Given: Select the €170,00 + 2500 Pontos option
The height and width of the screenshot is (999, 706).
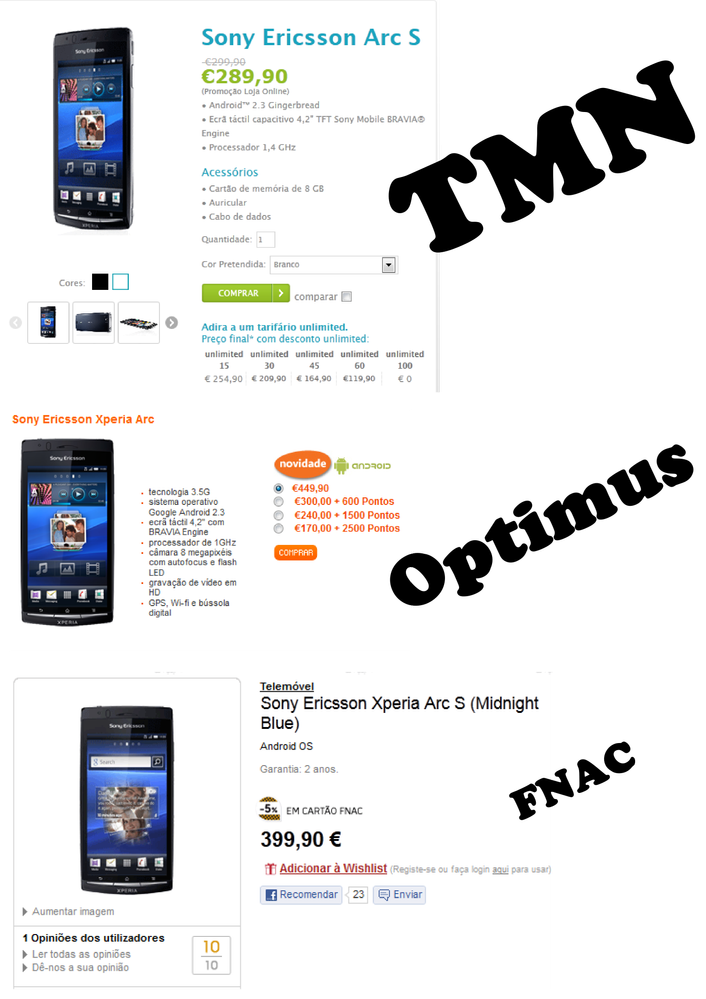Looking at the screenshot, I should pos(278,529).
